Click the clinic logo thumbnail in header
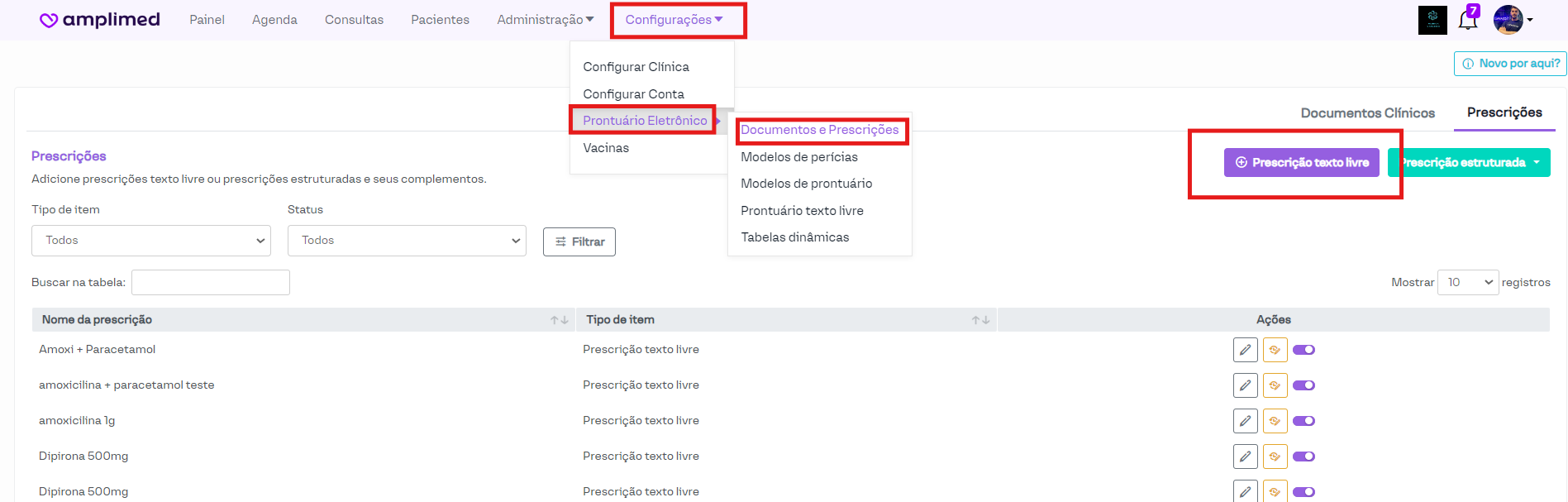 click(x=1432, y=20)
